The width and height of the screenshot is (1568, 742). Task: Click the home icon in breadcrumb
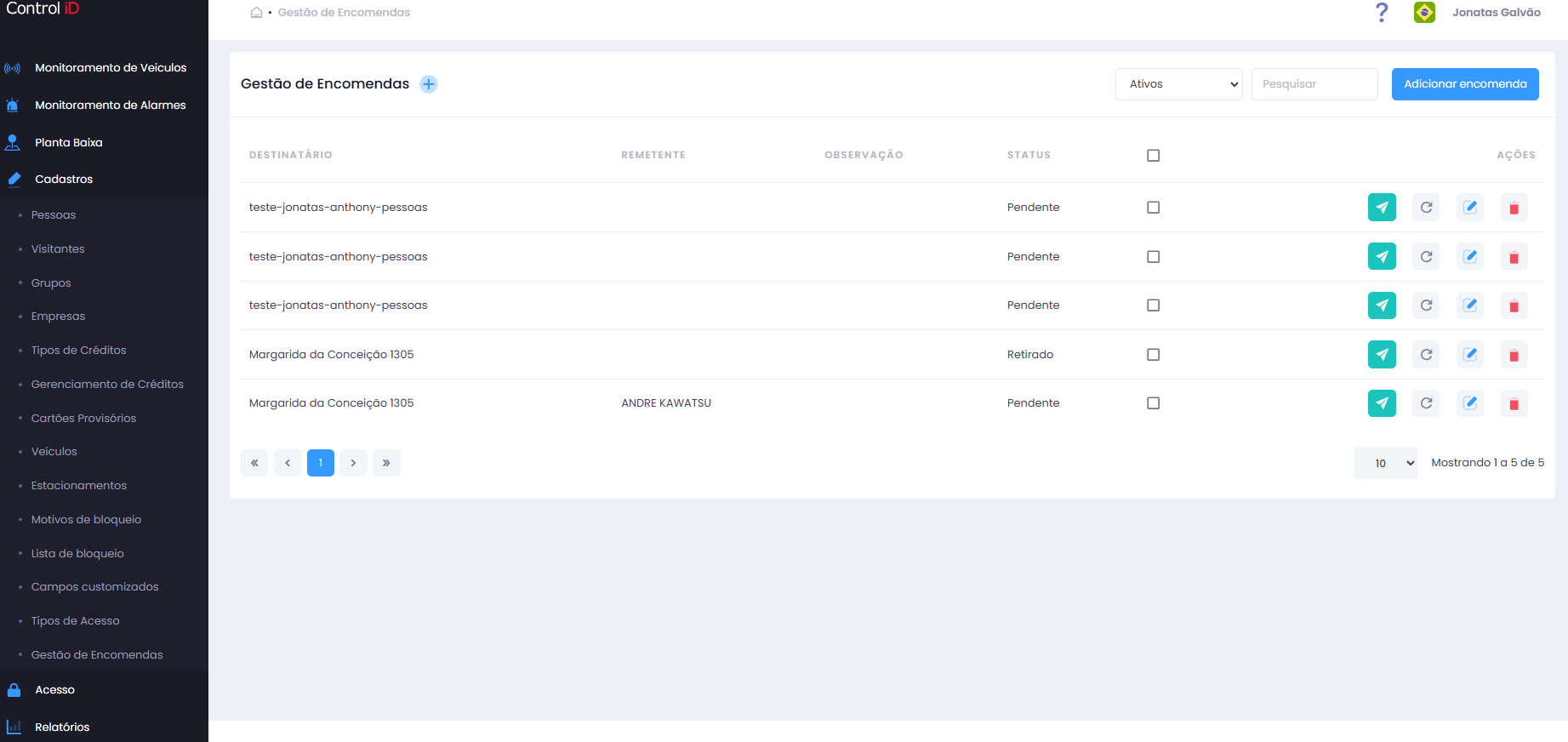pyautogui.click(x=256, y=13)
